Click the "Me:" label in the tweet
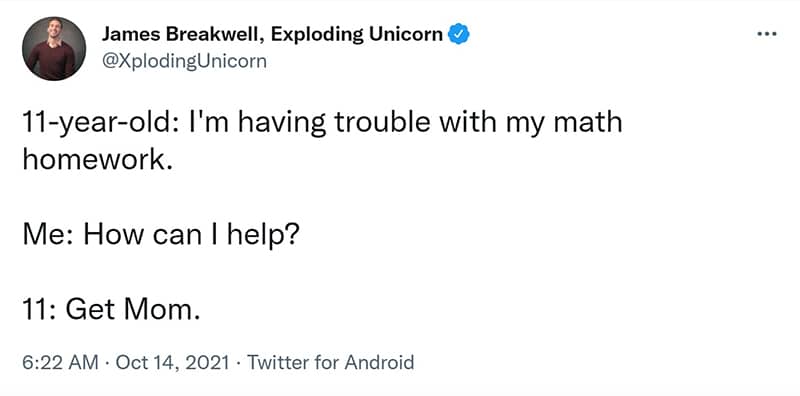 pos(49,236)
